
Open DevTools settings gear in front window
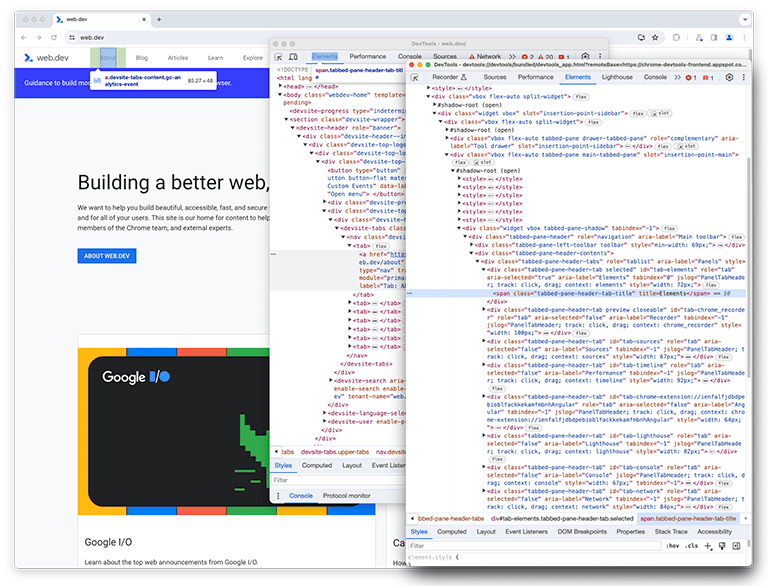point(729,77)
